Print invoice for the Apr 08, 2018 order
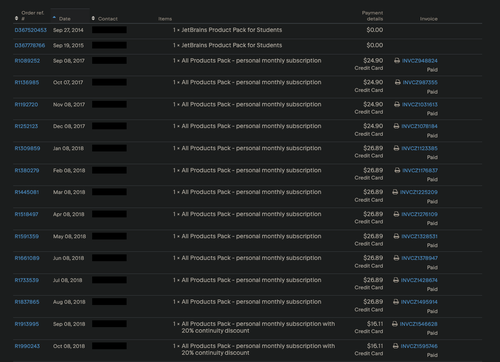500x362 pixels. pyautogui.click(x=396, y=214)
